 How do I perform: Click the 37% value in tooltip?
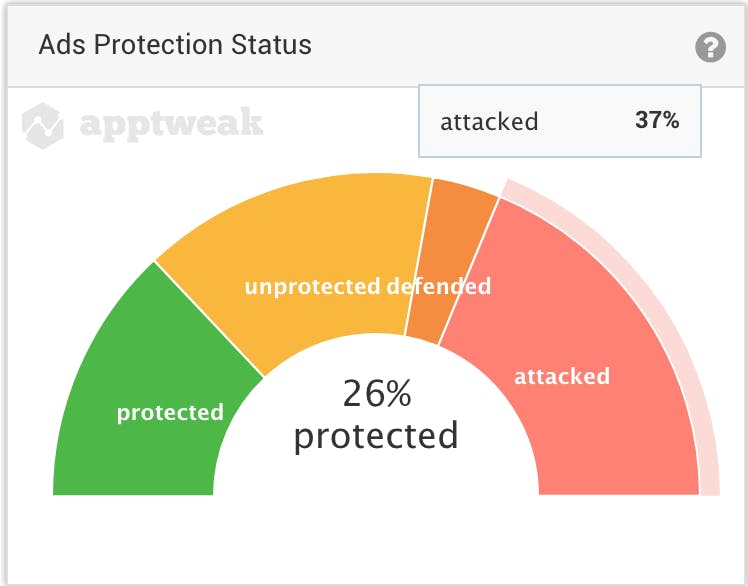point(657,120)
